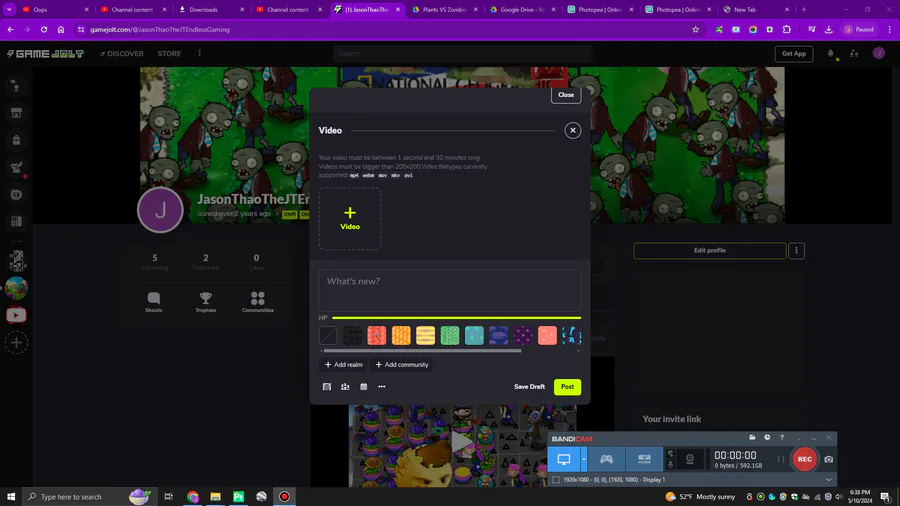The width and height of the screenshot is (900, 506).
Task: Select Bandicam game recording mode
Action: point(606,459)
